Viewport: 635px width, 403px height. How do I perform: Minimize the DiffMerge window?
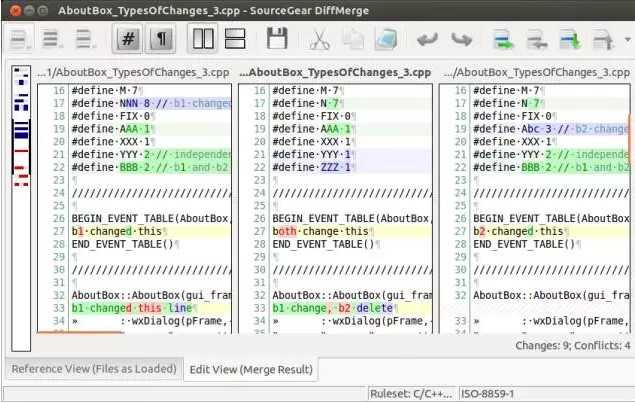[x=29, y=11]
